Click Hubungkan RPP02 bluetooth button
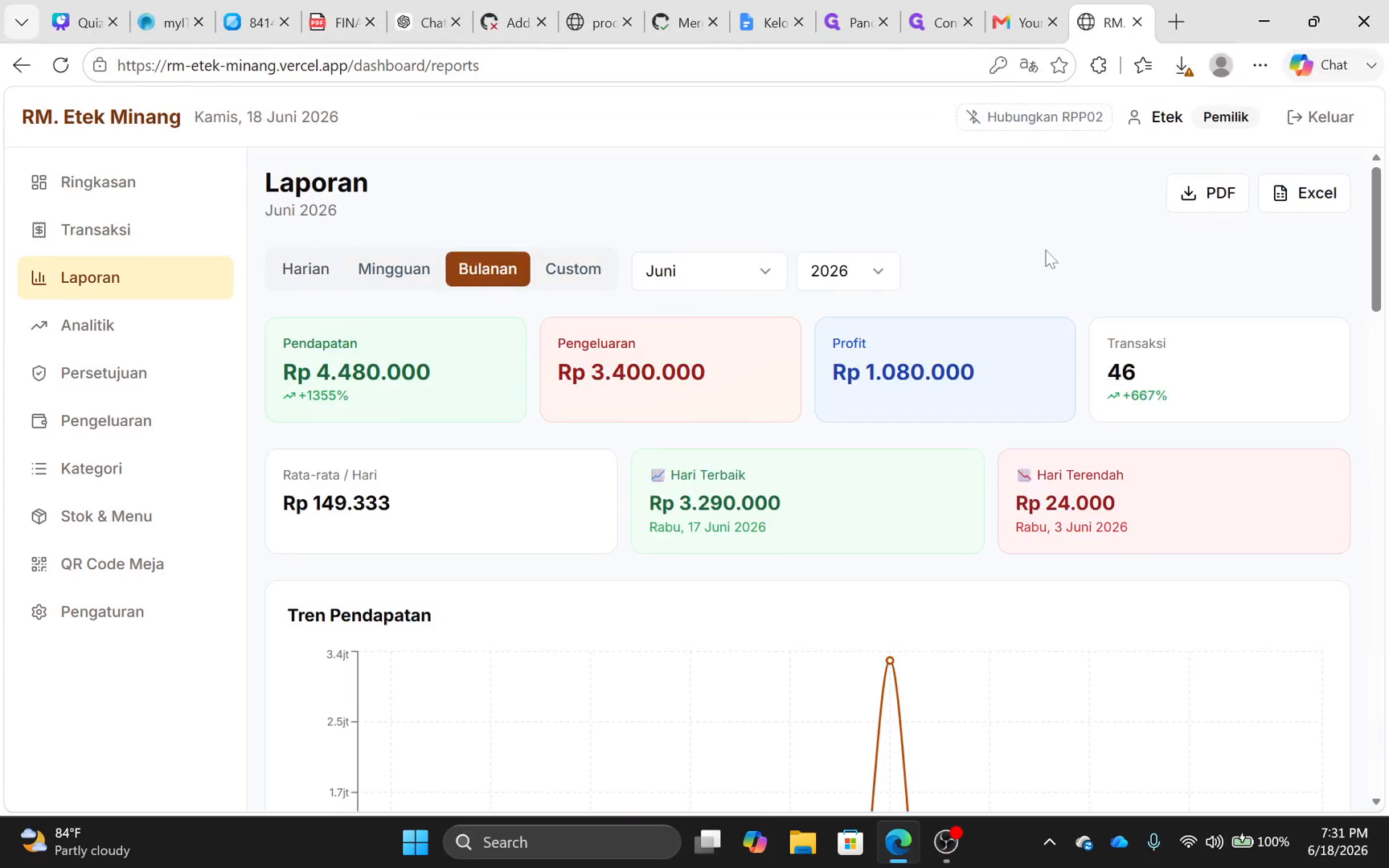1389x868 pixels. (1035, 117)
